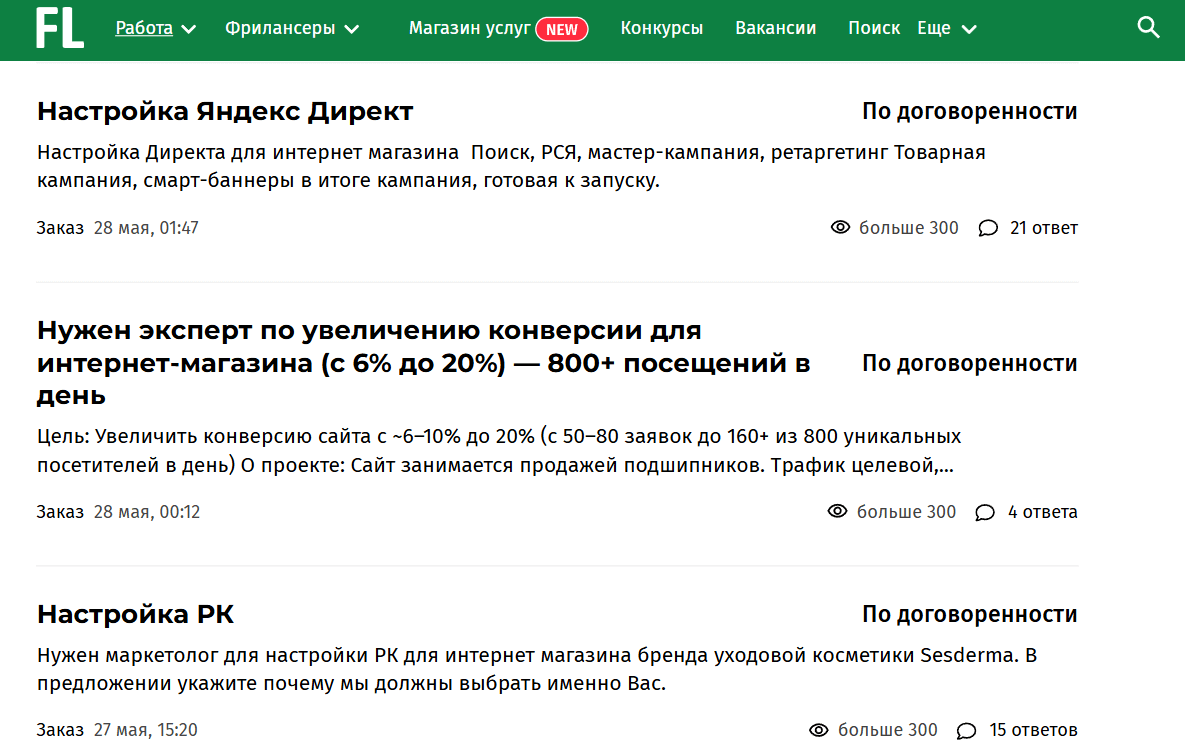Open the Работа menu item
This screenshot has height=756, width=1185.
(x=144, y=28)
